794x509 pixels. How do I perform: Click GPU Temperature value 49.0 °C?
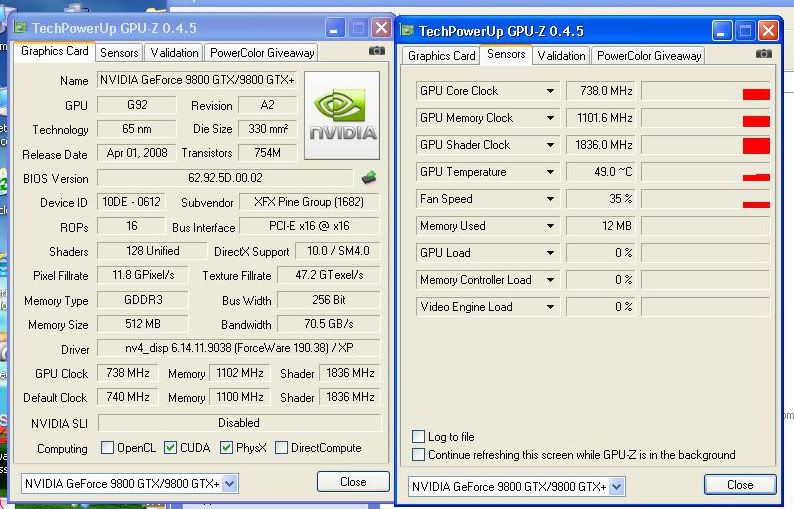pos(600,172)
